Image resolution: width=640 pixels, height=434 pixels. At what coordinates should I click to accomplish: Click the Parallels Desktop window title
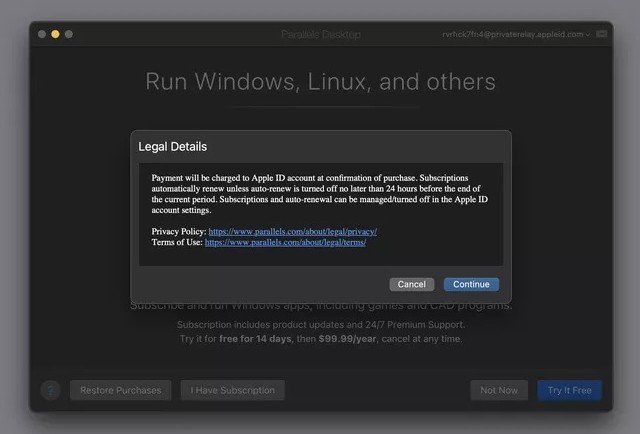(x=320, y=34)
